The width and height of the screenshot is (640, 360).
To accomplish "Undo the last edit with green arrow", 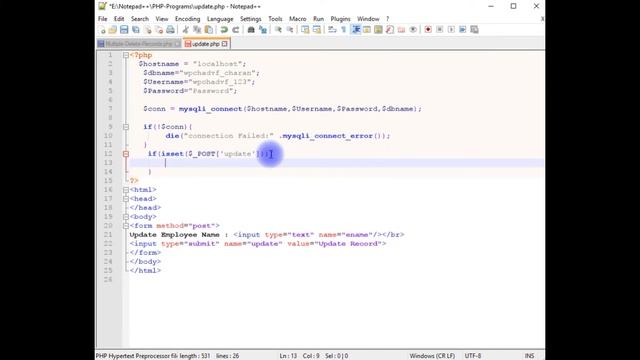I will 224,30.
